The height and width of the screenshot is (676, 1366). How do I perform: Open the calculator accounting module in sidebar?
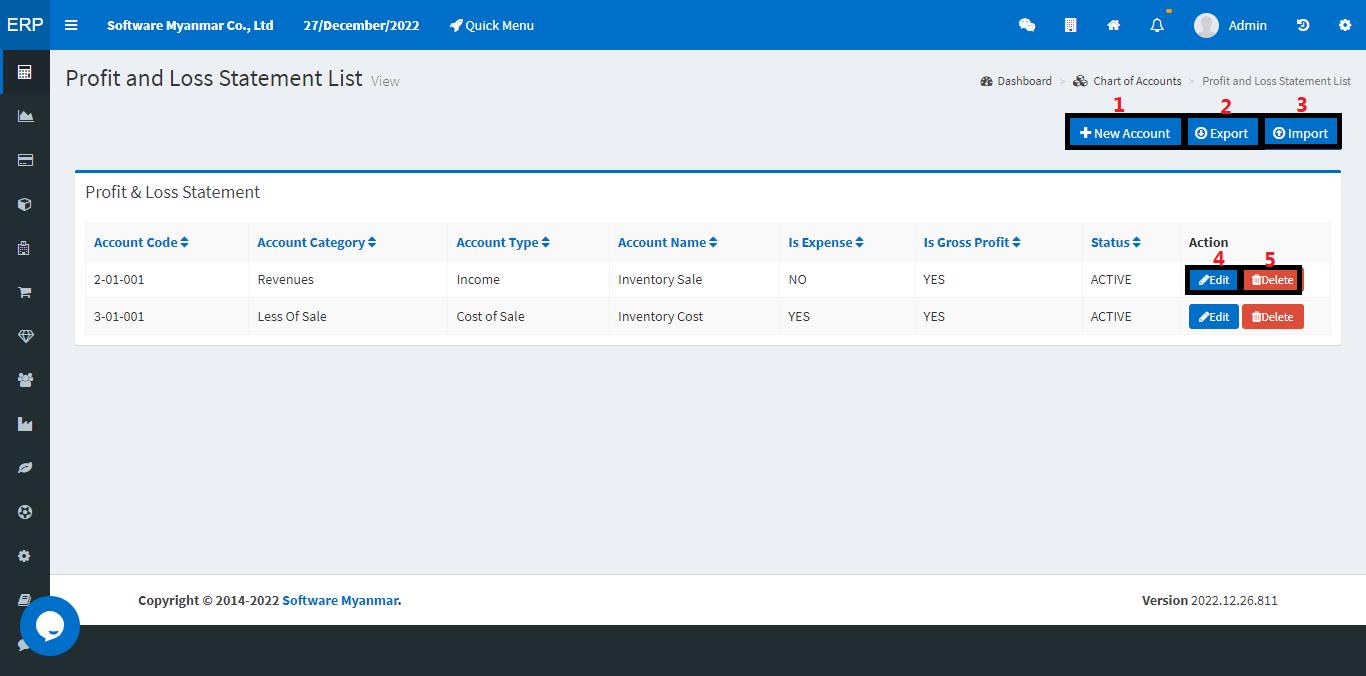click(25, 72)
